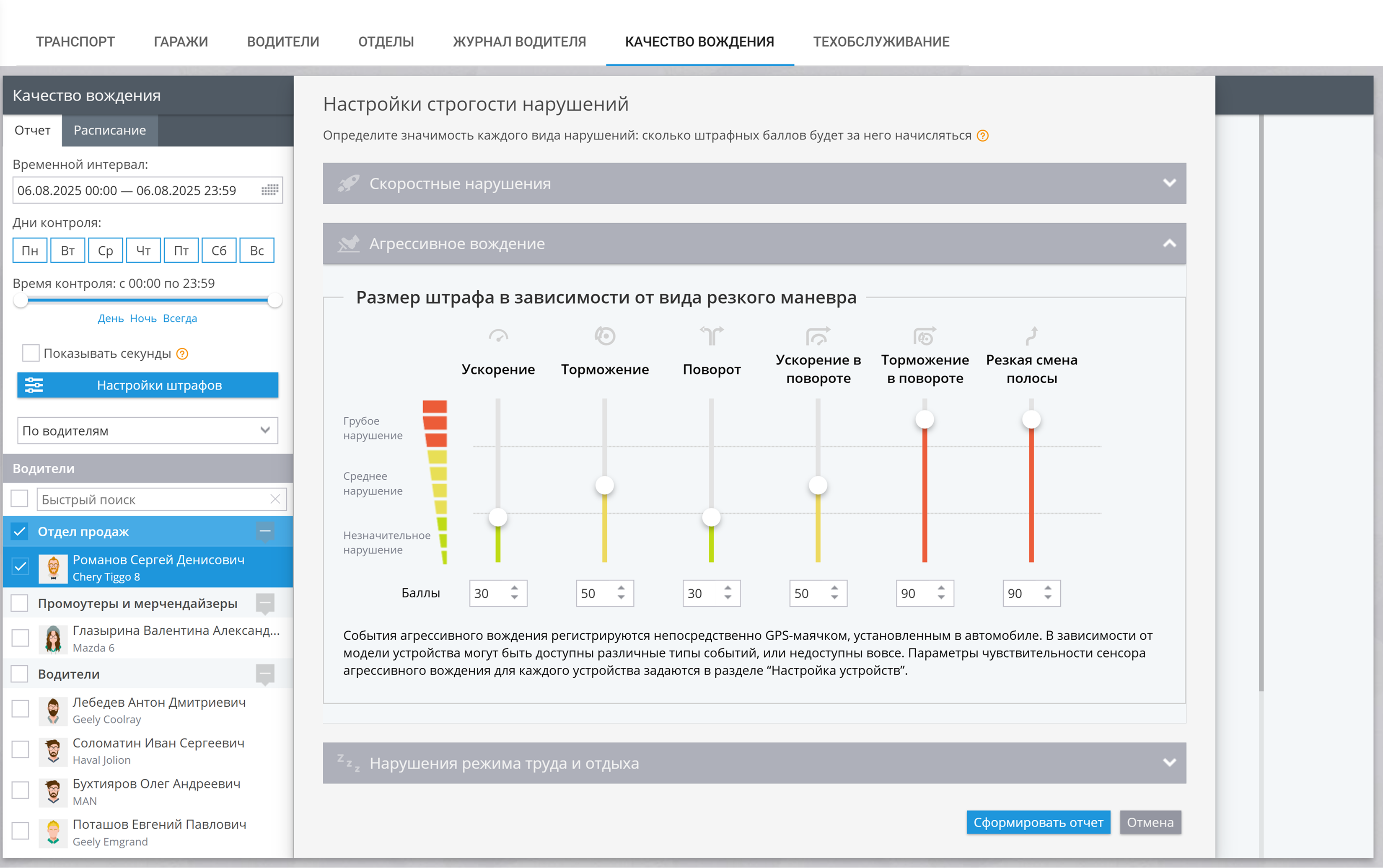Click Поташов Евгений Павлович avatar
Image resolution: width=1383 pixels, height=868 pixels.
click(x=53, y=833)
